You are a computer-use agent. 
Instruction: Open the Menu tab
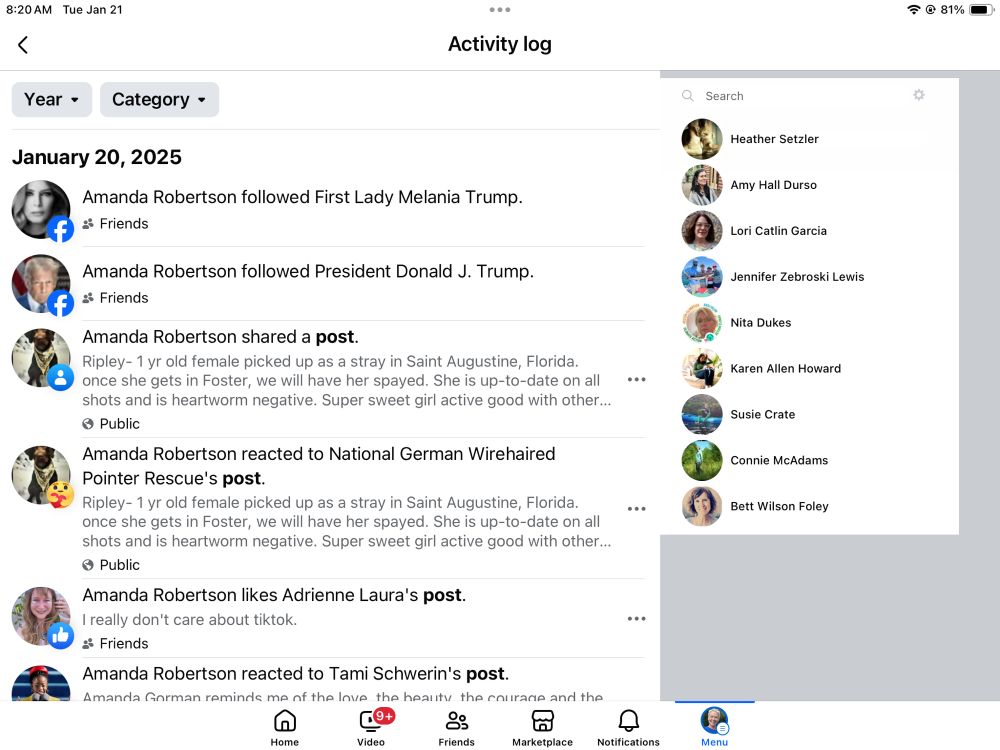coord(714,728)
